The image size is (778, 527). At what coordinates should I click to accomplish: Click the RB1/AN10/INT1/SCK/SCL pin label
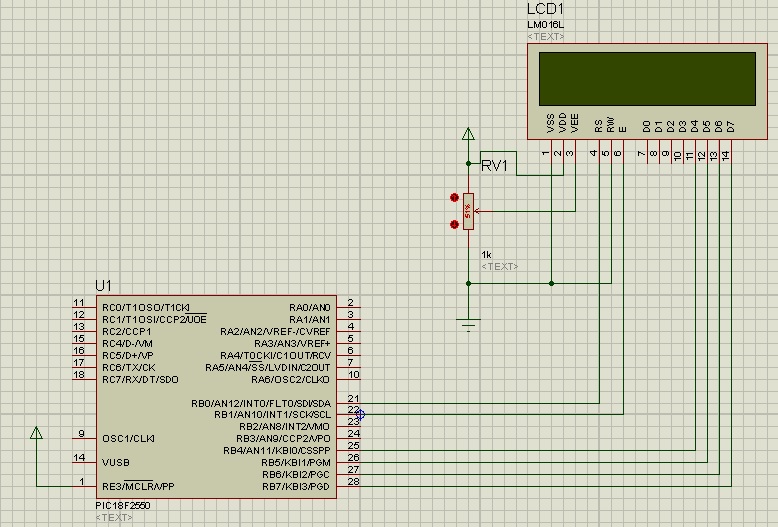coord(272,414)
